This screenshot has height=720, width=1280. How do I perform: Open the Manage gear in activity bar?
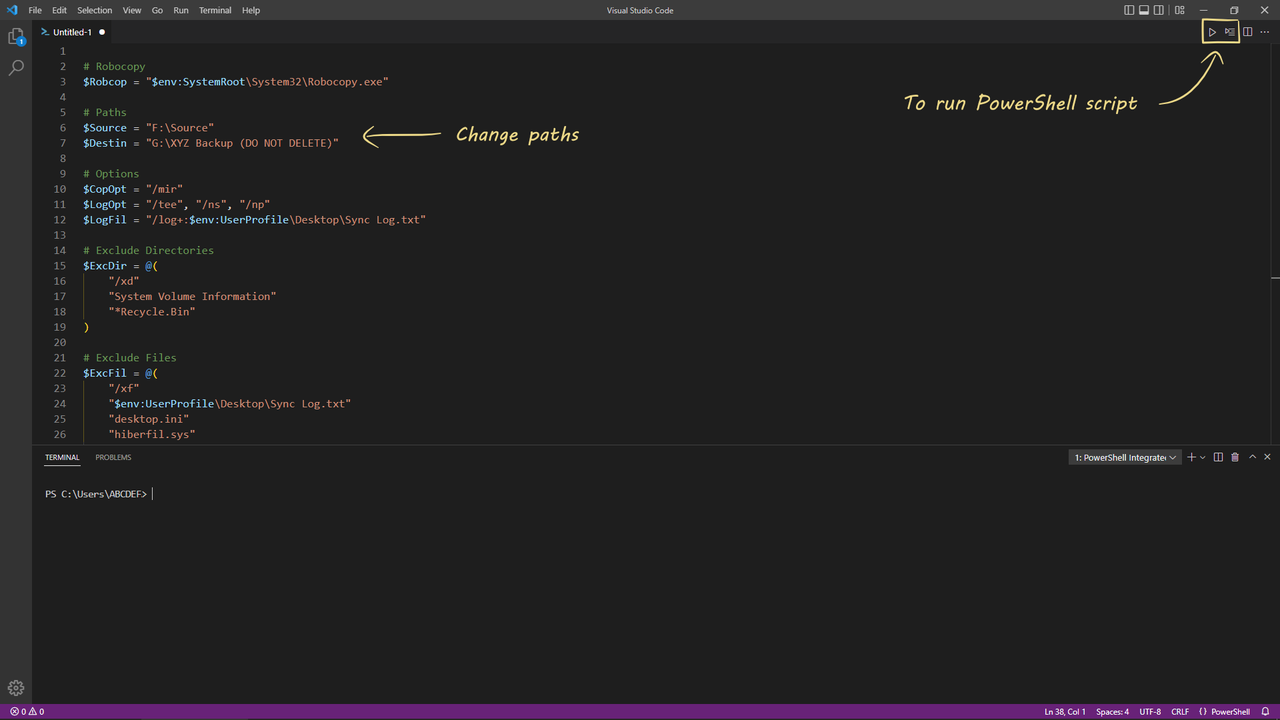coord(16,688)
